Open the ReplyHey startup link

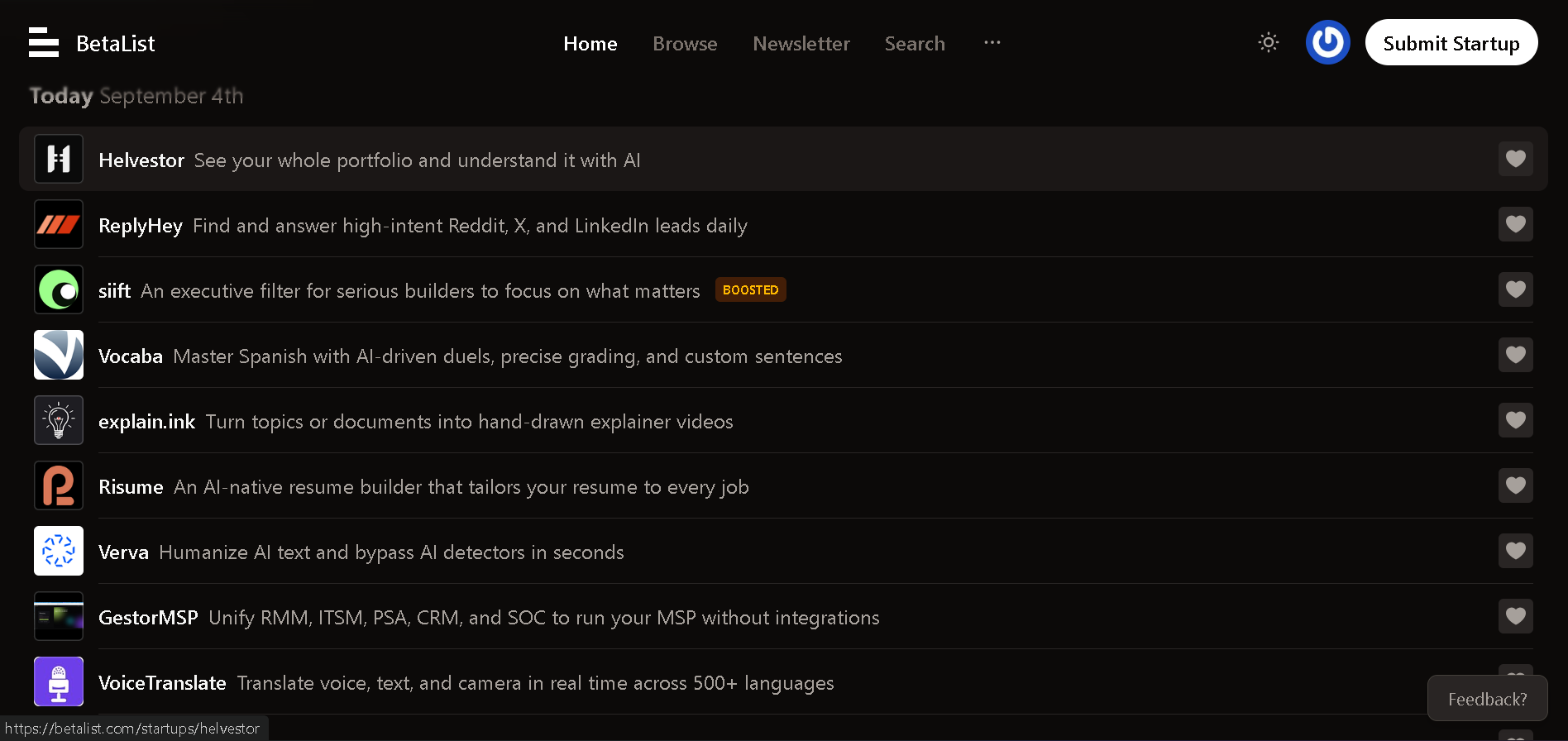[x=141, y=226]
